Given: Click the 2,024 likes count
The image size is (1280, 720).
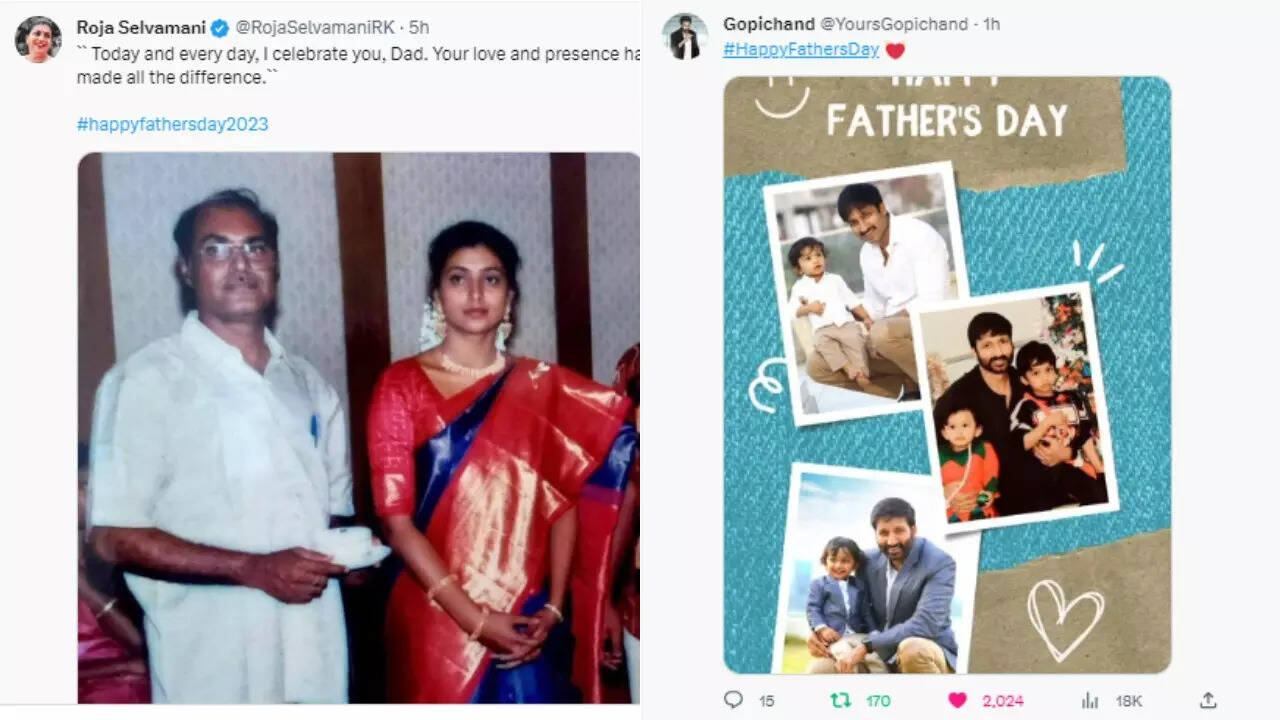Looking at the screenshot, I should click(1003, 701).
